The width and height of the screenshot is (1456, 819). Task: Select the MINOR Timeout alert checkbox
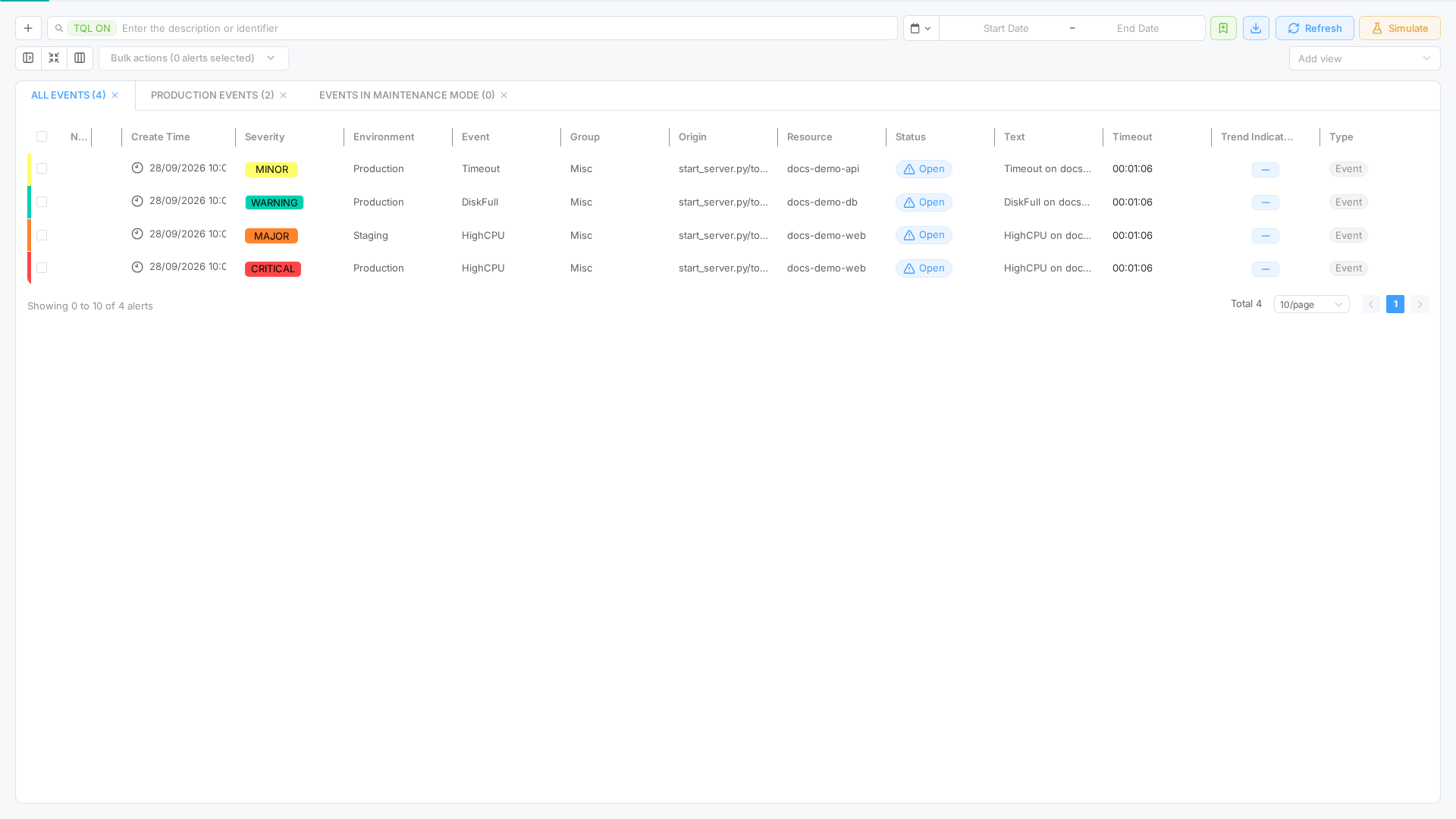pos(42,168)
